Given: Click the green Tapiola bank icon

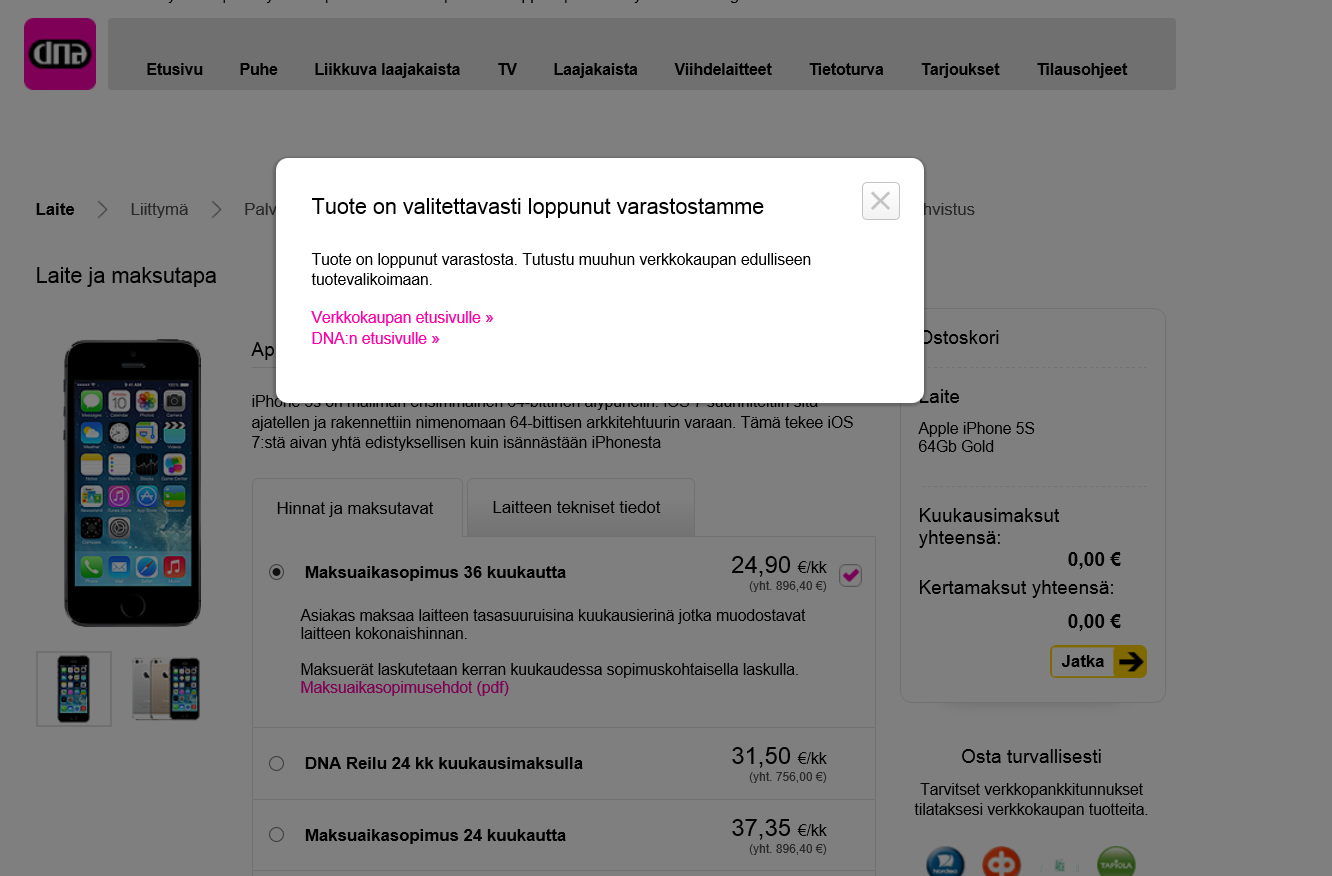Looking at the screenshot, I should tap(1116, 861).
